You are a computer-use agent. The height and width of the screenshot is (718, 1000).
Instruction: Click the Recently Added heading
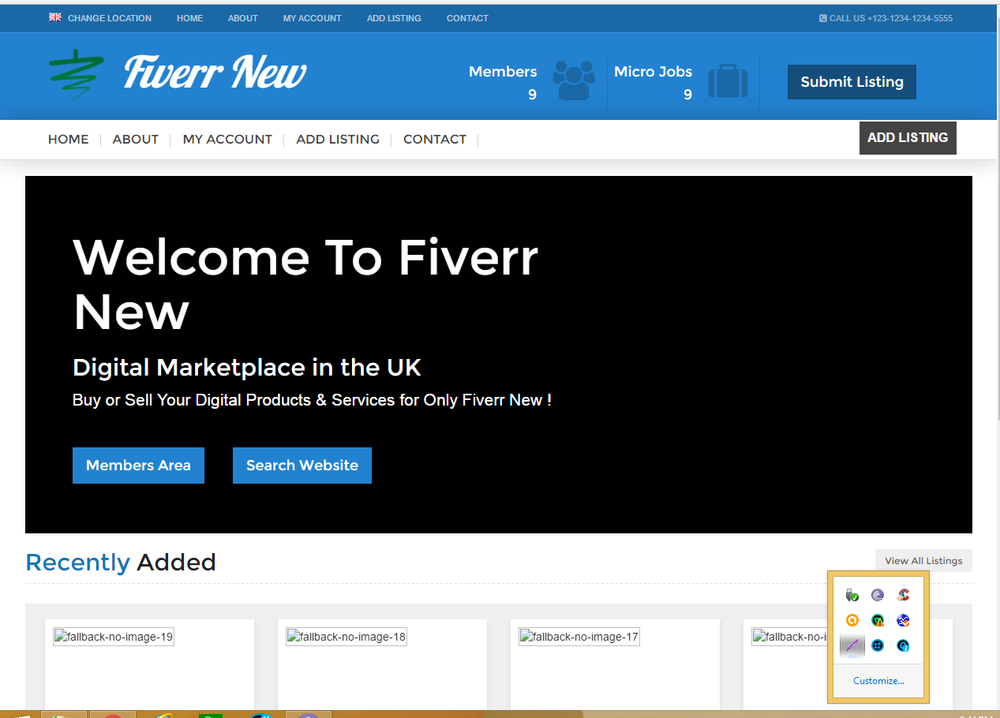tap(121, 562)
